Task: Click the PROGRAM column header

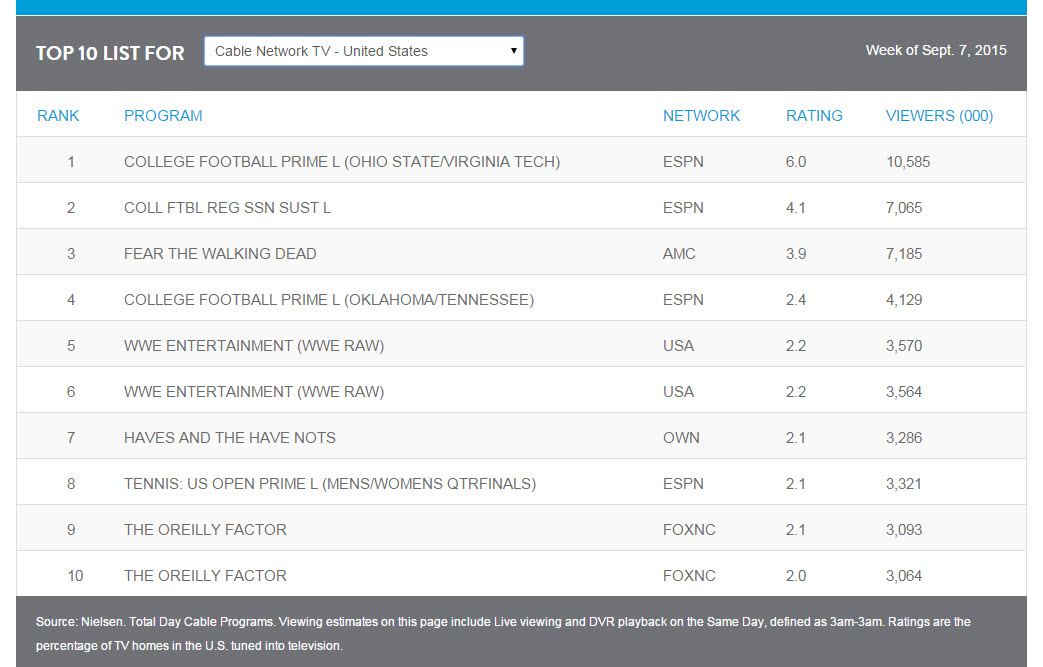Action: pos(163,116)
